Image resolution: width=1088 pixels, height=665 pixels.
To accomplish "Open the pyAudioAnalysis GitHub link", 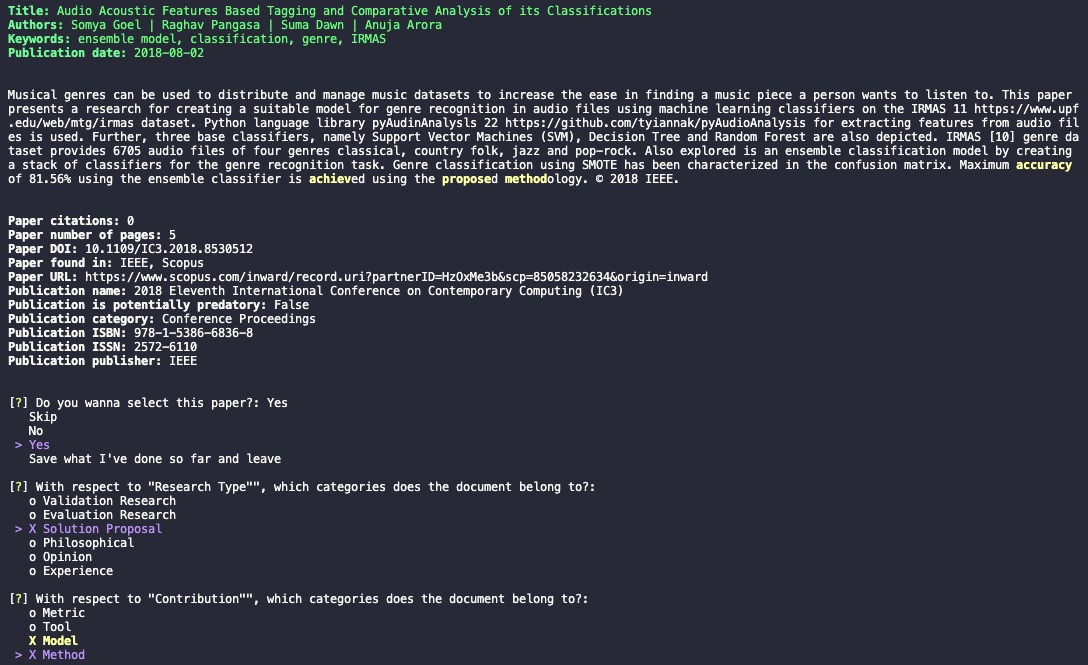I will click(x=655, y=122).
